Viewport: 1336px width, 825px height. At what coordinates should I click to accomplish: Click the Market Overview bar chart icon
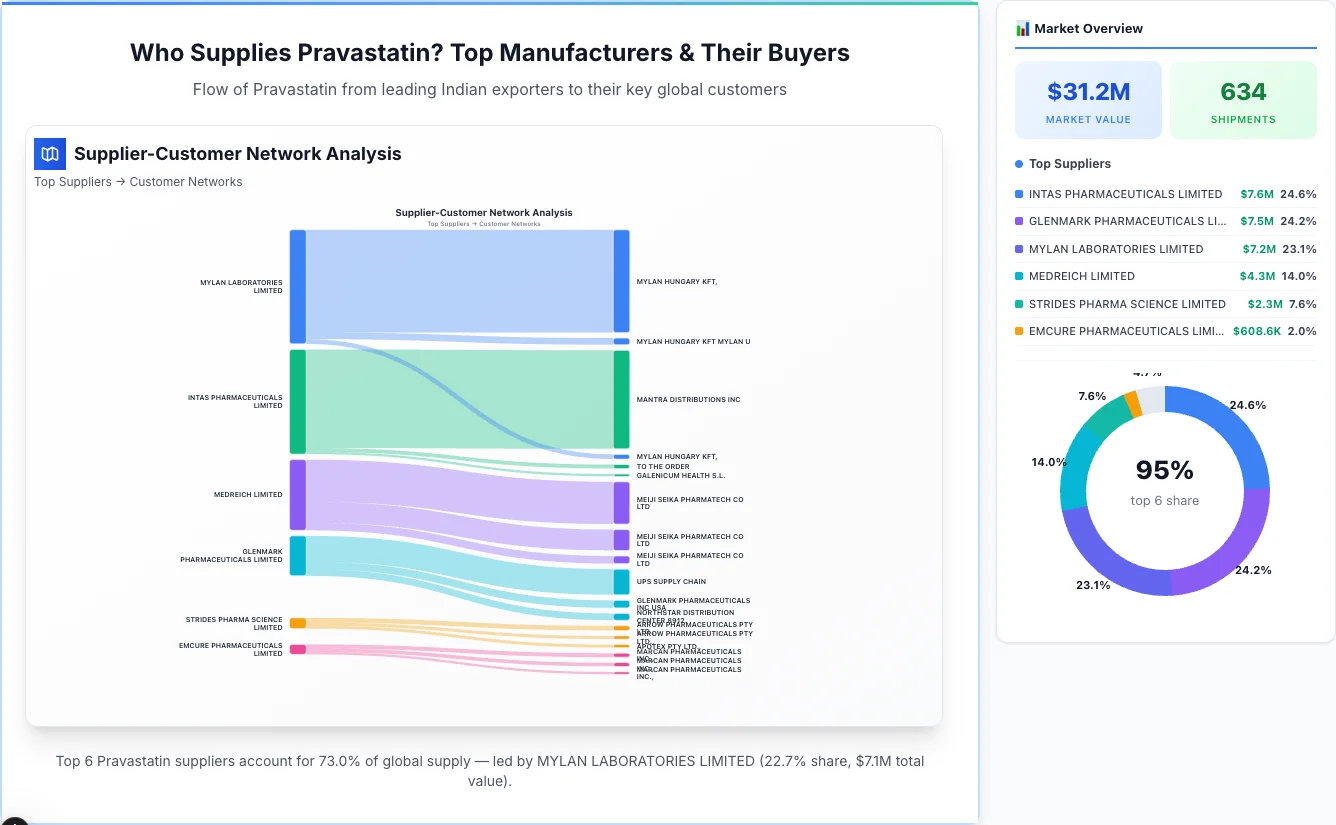pyautogui.click(x=1022, y=28)
